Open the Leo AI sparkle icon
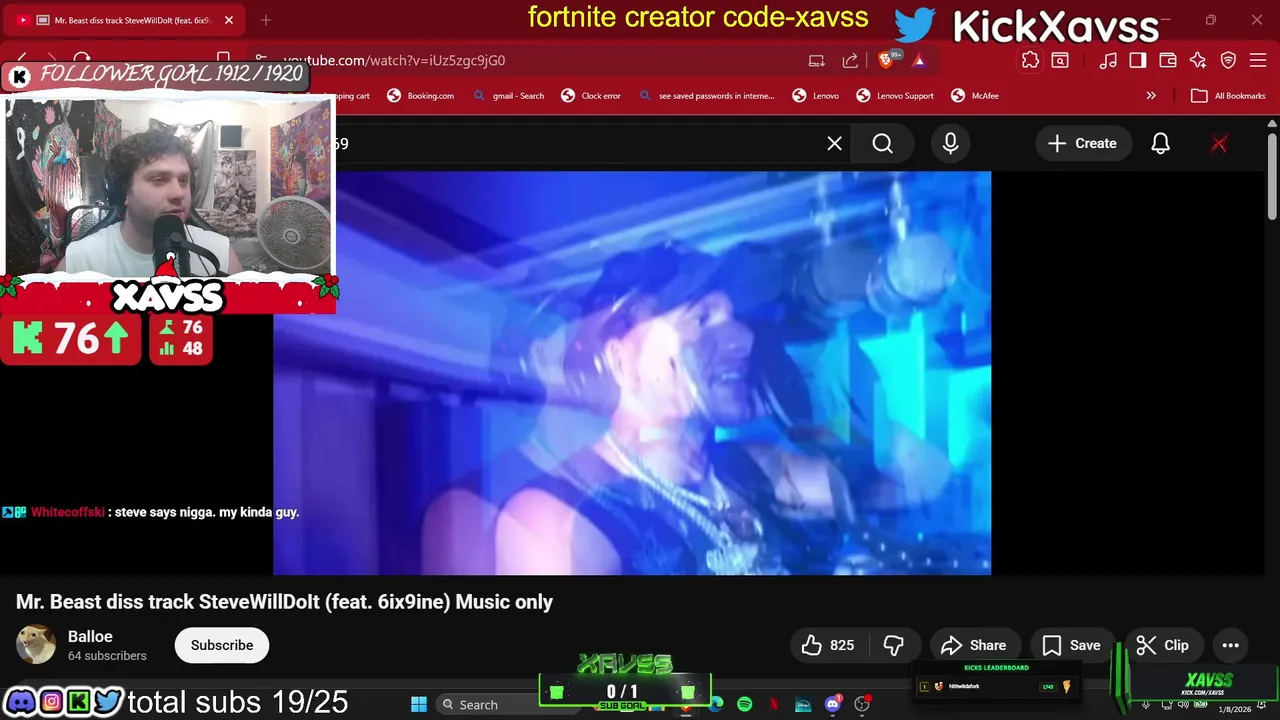This screenshot has width=1280, height=720. click(1198, 61)
